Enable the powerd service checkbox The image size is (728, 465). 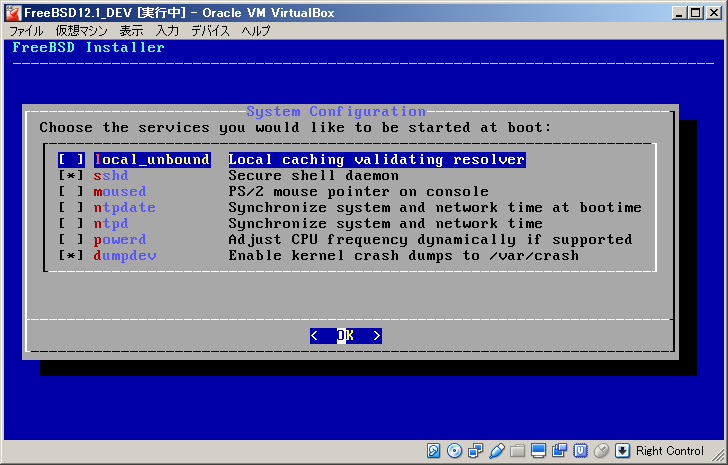71,239
